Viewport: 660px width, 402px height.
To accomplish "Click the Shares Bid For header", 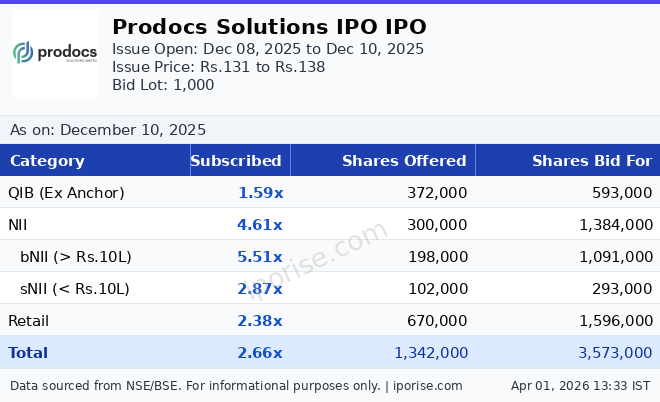I will click(x=591, y=161).
